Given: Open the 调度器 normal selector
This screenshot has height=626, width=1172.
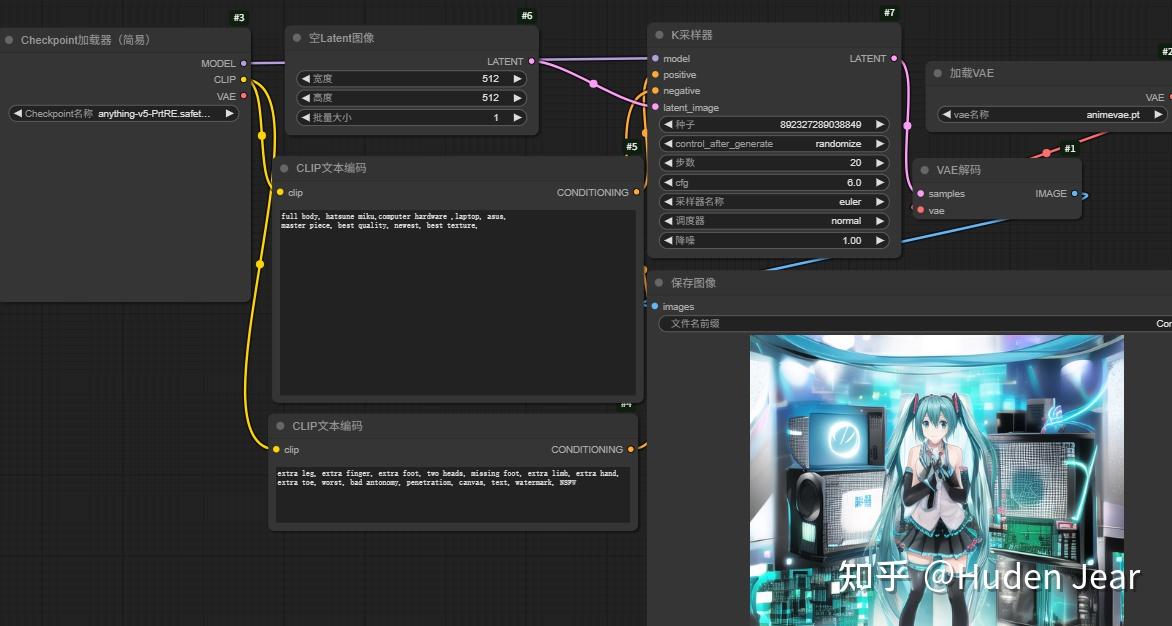Looking at the screenshot, I should [774, 221].
